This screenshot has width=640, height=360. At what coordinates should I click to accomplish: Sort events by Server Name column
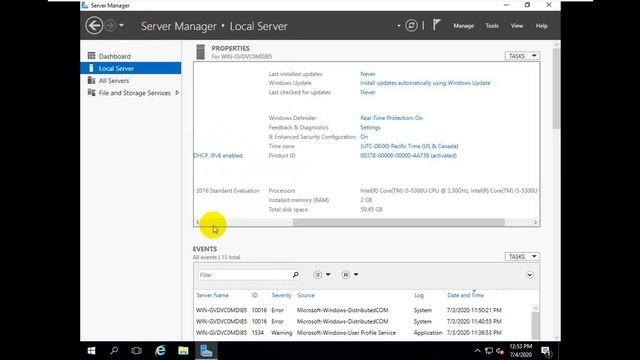coord(212,295)
